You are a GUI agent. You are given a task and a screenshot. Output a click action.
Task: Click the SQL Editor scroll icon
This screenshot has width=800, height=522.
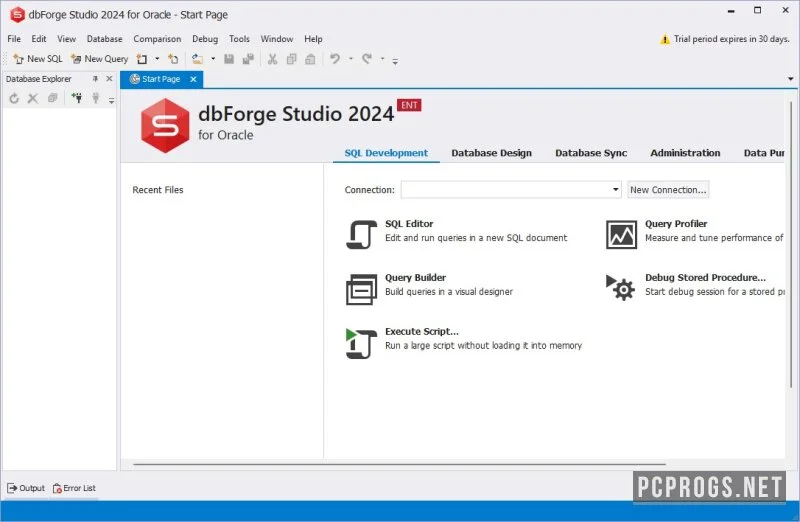click(361, 235)
